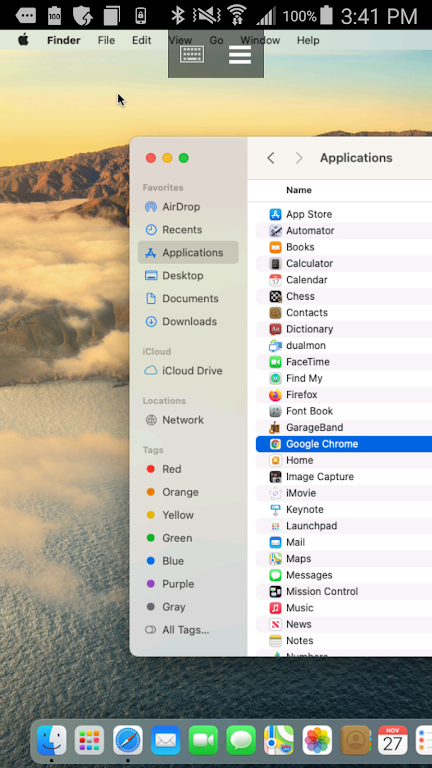
Task: Click the GarageBand app icon
Action: click(x=275, y=428)
